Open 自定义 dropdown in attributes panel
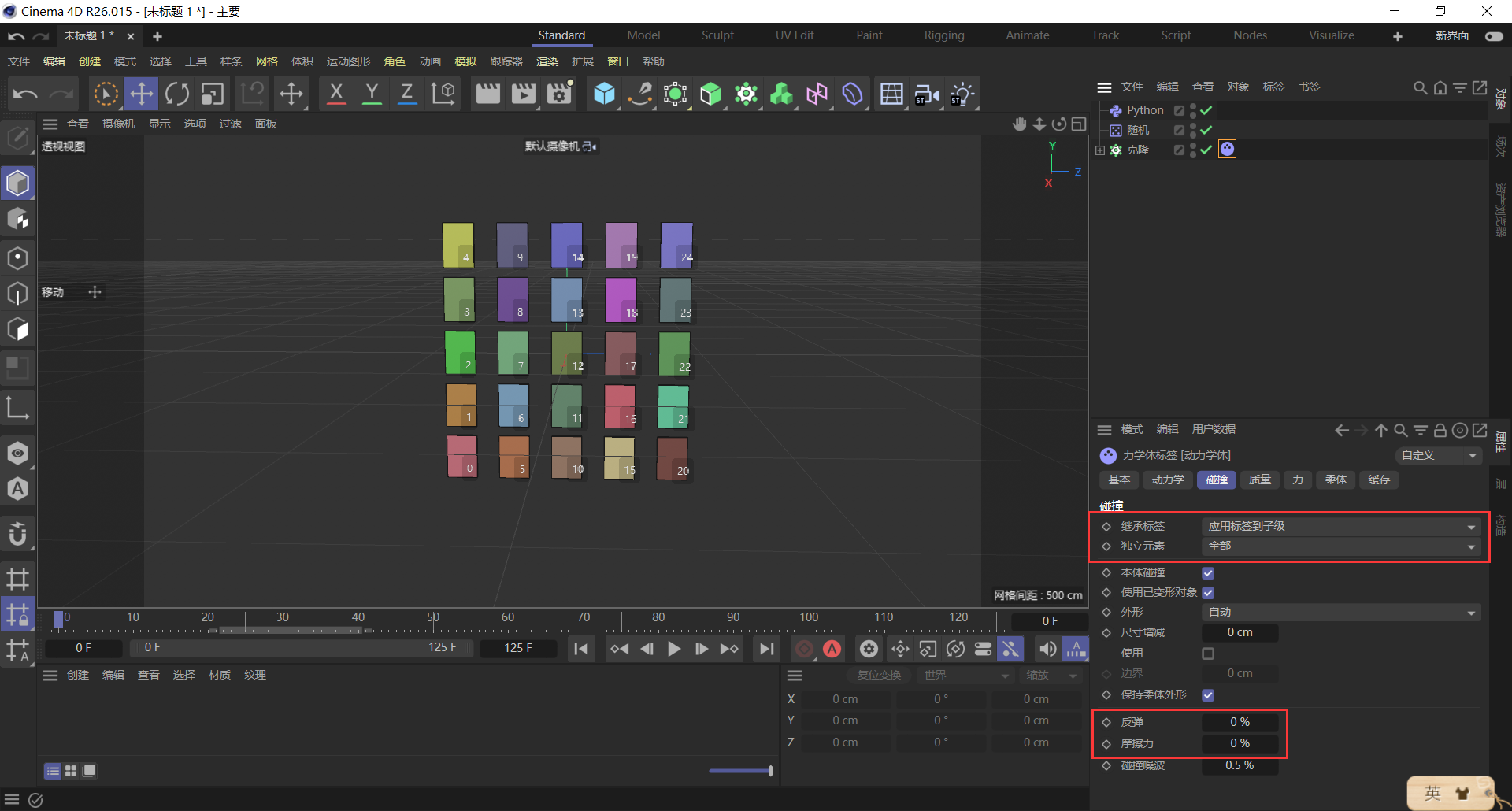This screenshot has height=811, width=1512. pyautogui.click(x=1439, y=455)
